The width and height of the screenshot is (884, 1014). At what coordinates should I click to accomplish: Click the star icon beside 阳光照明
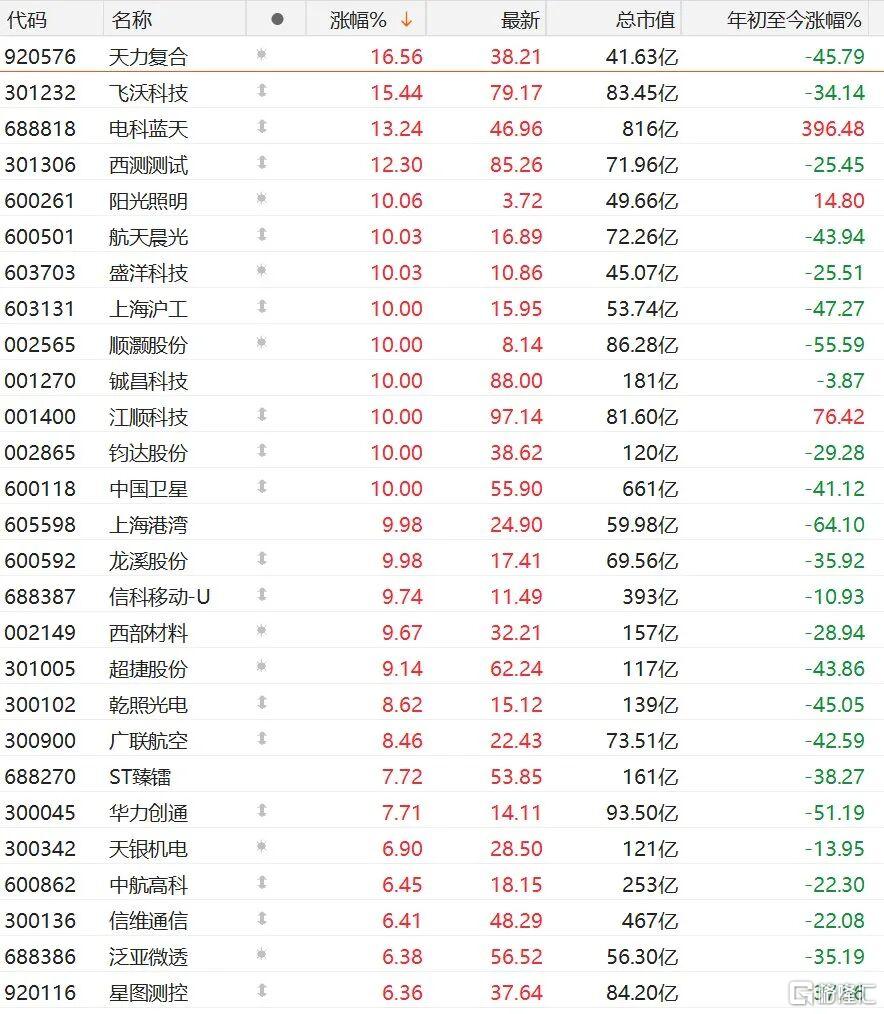(261, 199)
